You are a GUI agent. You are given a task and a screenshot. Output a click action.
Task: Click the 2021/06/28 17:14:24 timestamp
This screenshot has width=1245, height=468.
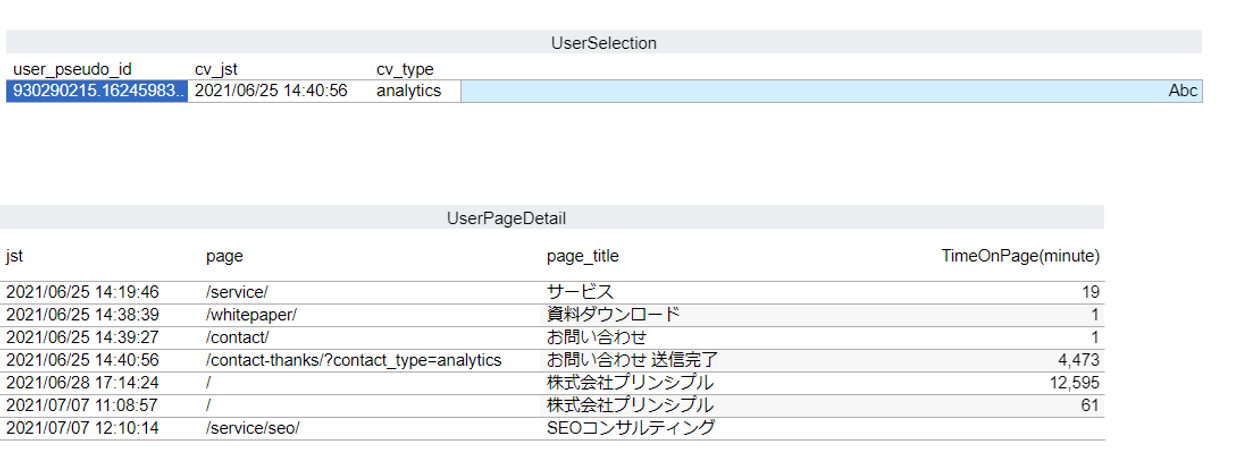[x=82, y=383]
